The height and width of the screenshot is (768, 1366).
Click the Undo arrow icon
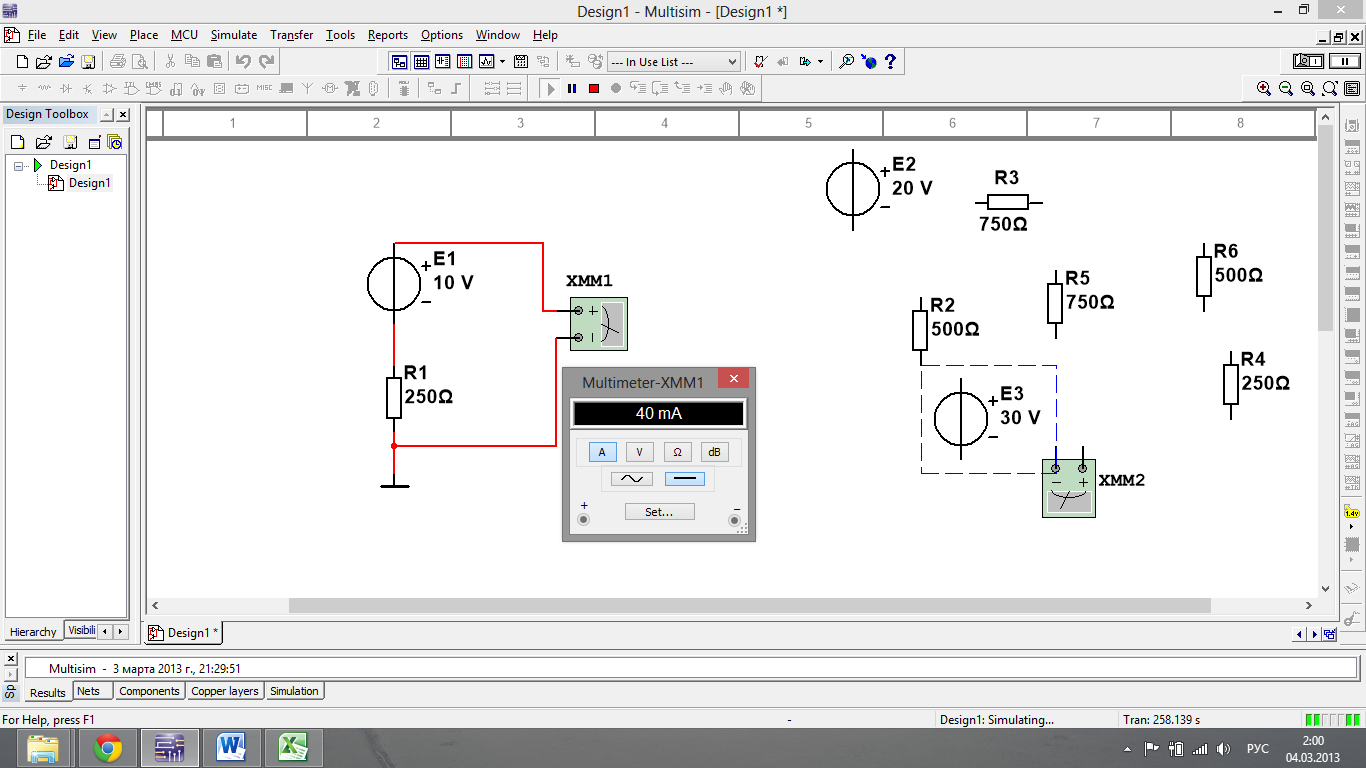(243, 62)
